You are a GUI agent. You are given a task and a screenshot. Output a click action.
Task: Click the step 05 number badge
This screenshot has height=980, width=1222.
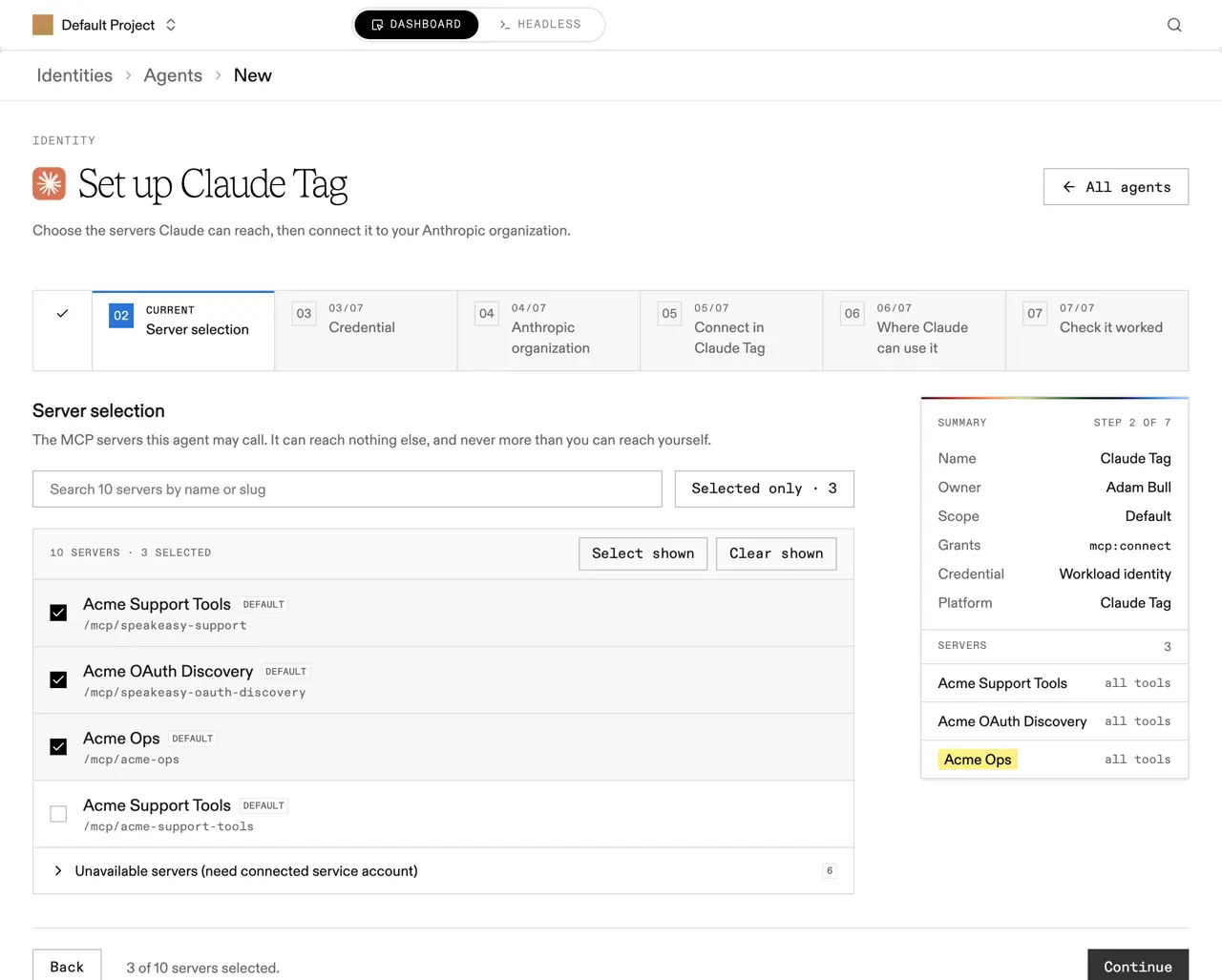click(x=669, y=313)
